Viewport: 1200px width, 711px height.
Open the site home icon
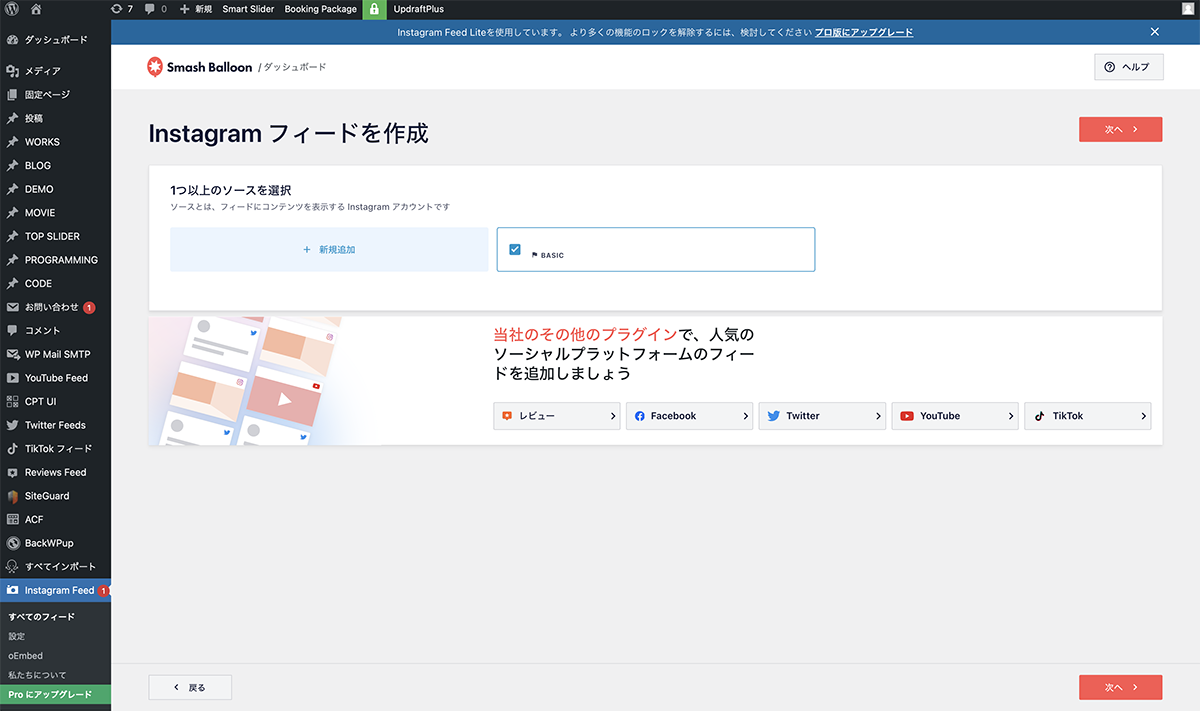36,9
